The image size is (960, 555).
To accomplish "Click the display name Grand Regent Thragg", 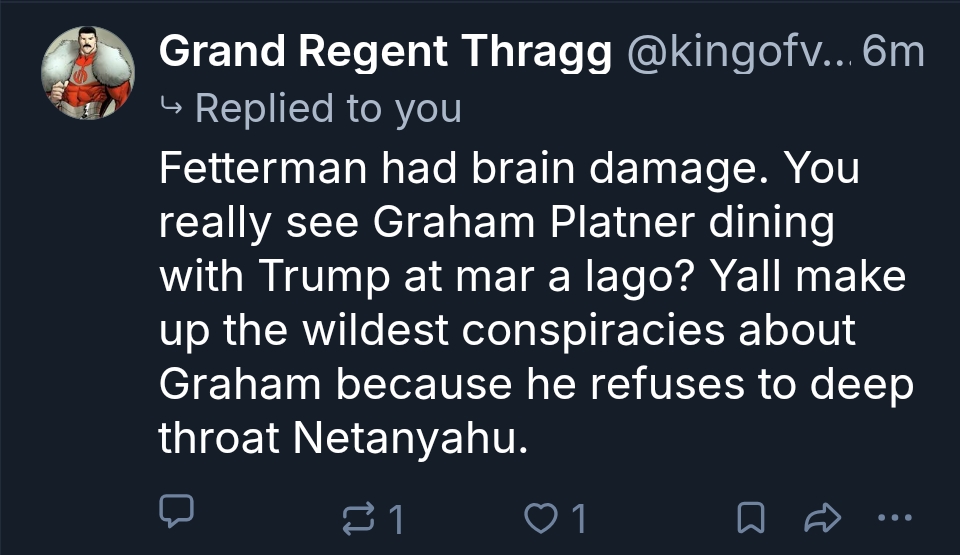I will click(x=386, y=52).
